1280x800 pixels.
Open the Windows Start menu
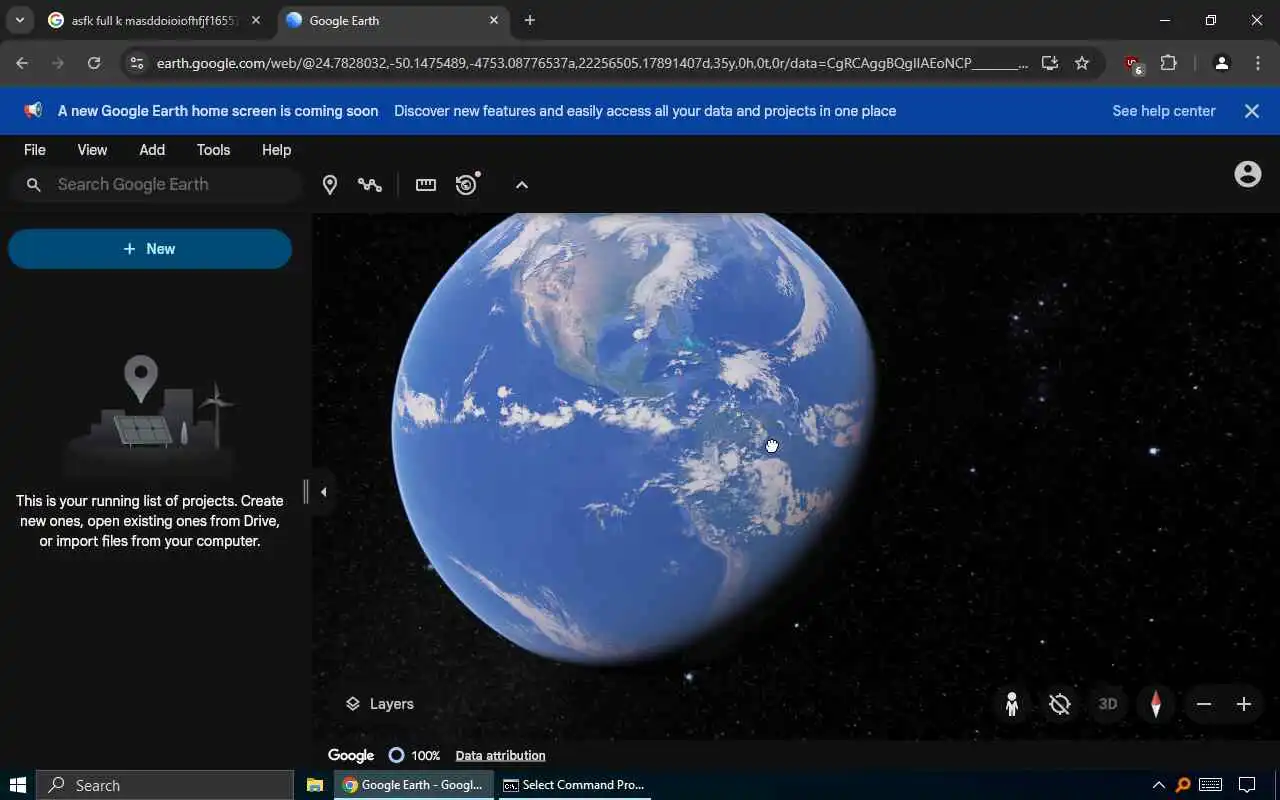[x=17, y=785]
